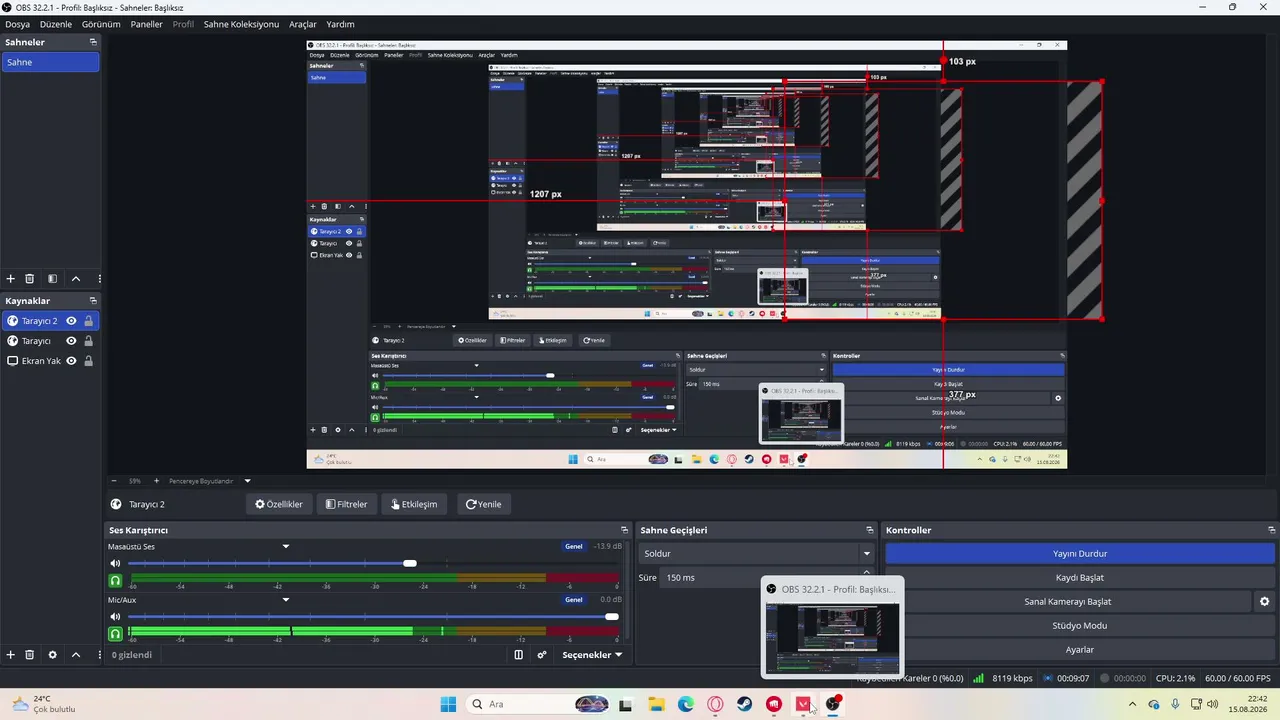Zoom out the preview with minus icon
1280x720 pixels.
114,481
